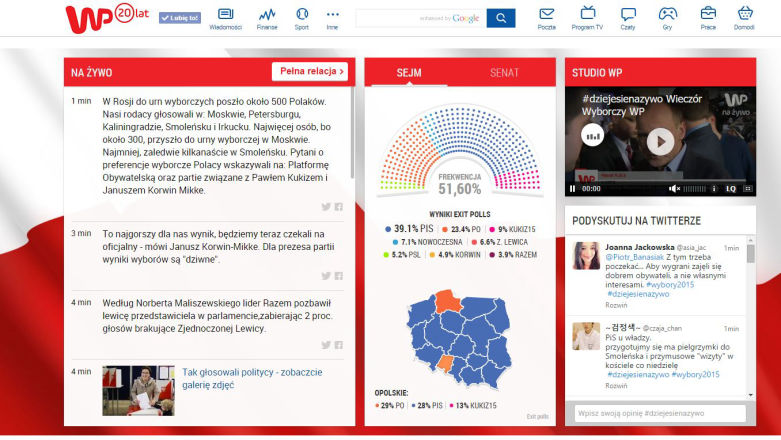
Task: Focus the Google search input field
Action: click(x=421, y=18)
